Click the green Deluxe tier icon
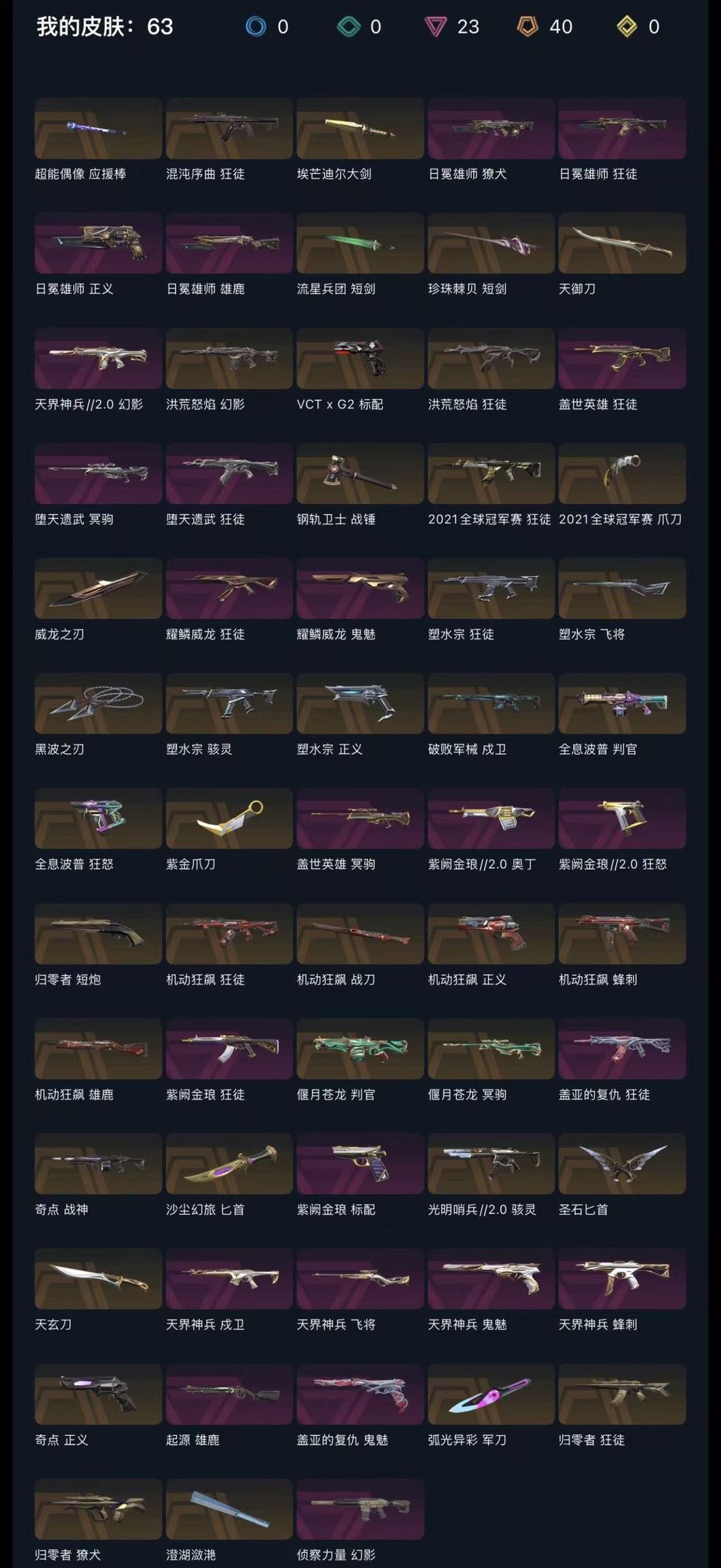The width and height of the screenshot is (721, 1568). pyautogui.click(x=348, y=27)
